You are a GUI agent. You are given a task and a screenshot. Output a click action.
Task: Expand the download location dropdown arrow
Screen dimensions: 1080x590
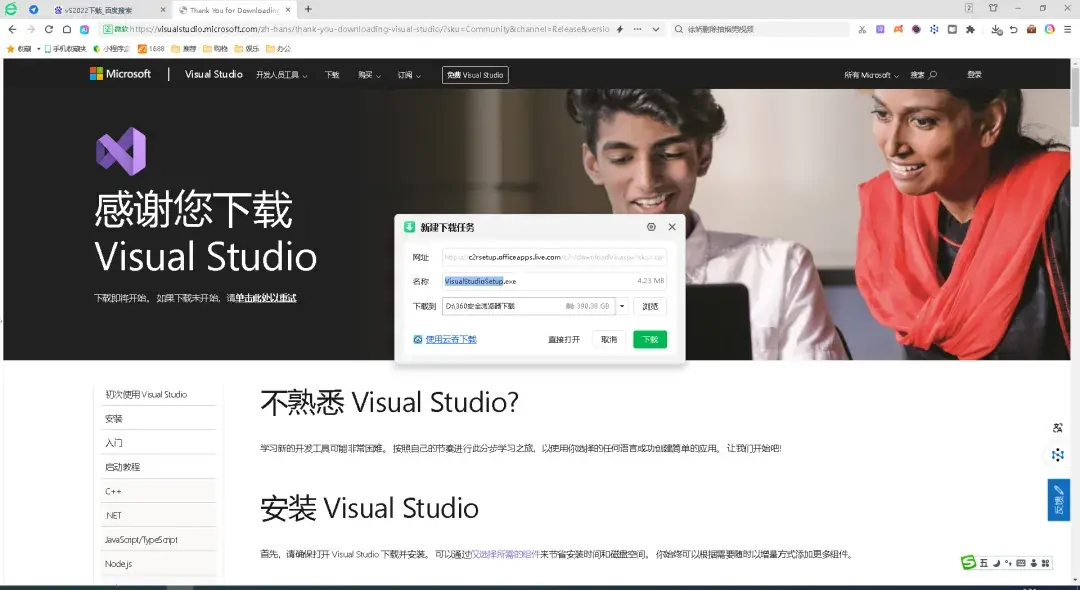[622, 306]
